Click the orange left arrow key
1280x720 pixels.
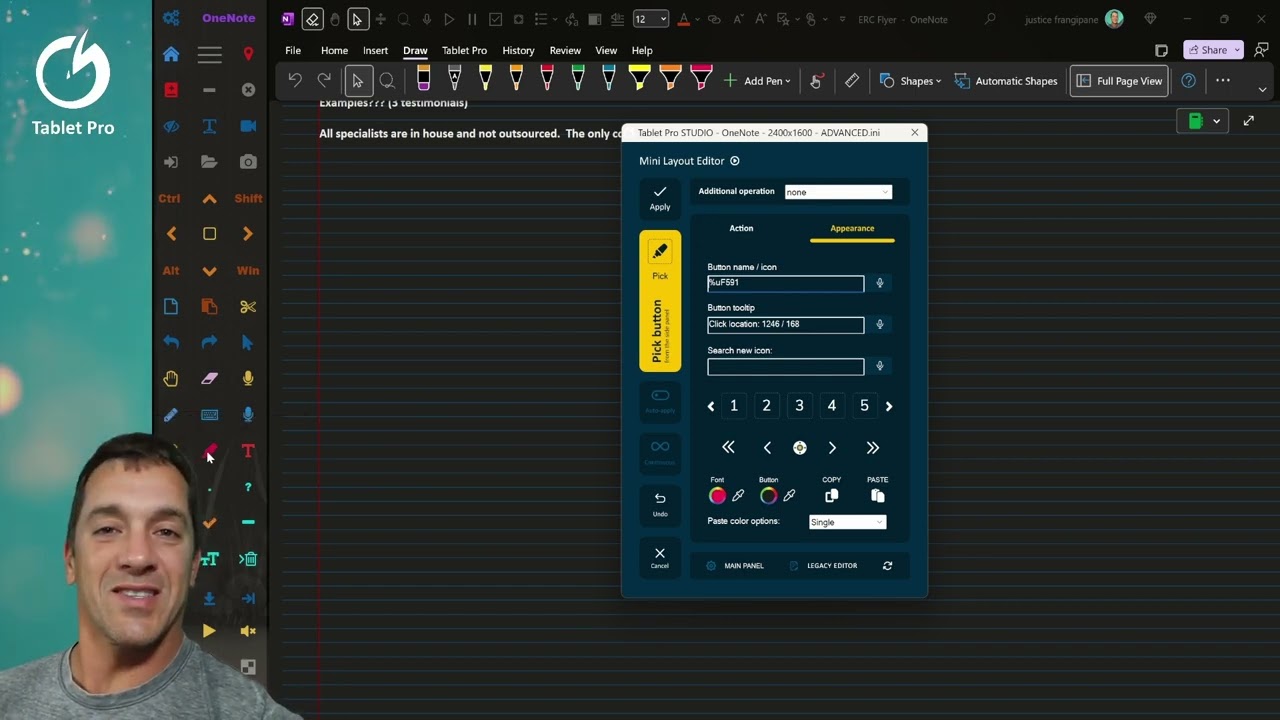[171, 234]
